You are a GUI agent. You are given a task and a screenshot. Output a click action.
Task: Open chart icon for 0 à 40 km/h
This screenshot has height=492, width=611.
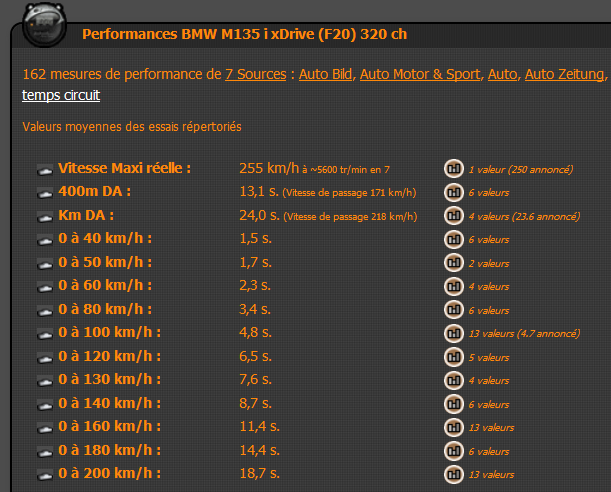(454, 239)
